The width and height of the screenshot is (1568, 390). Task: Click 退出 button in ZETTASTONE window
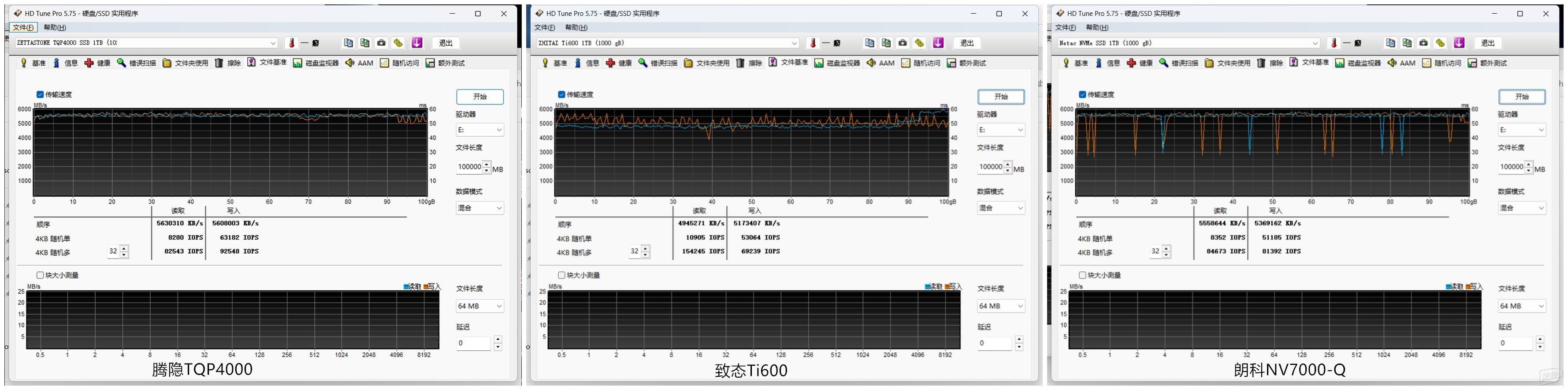tap(446, 43)
